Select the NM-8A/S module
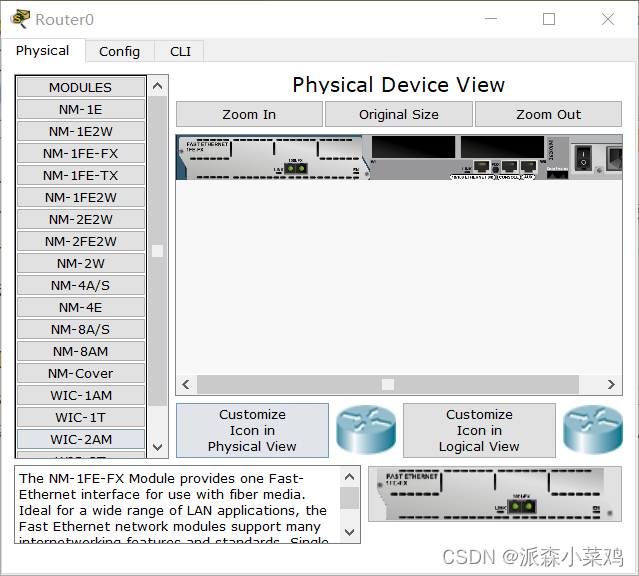The width and height of the screenshot is (639, 576). point(81,329)
